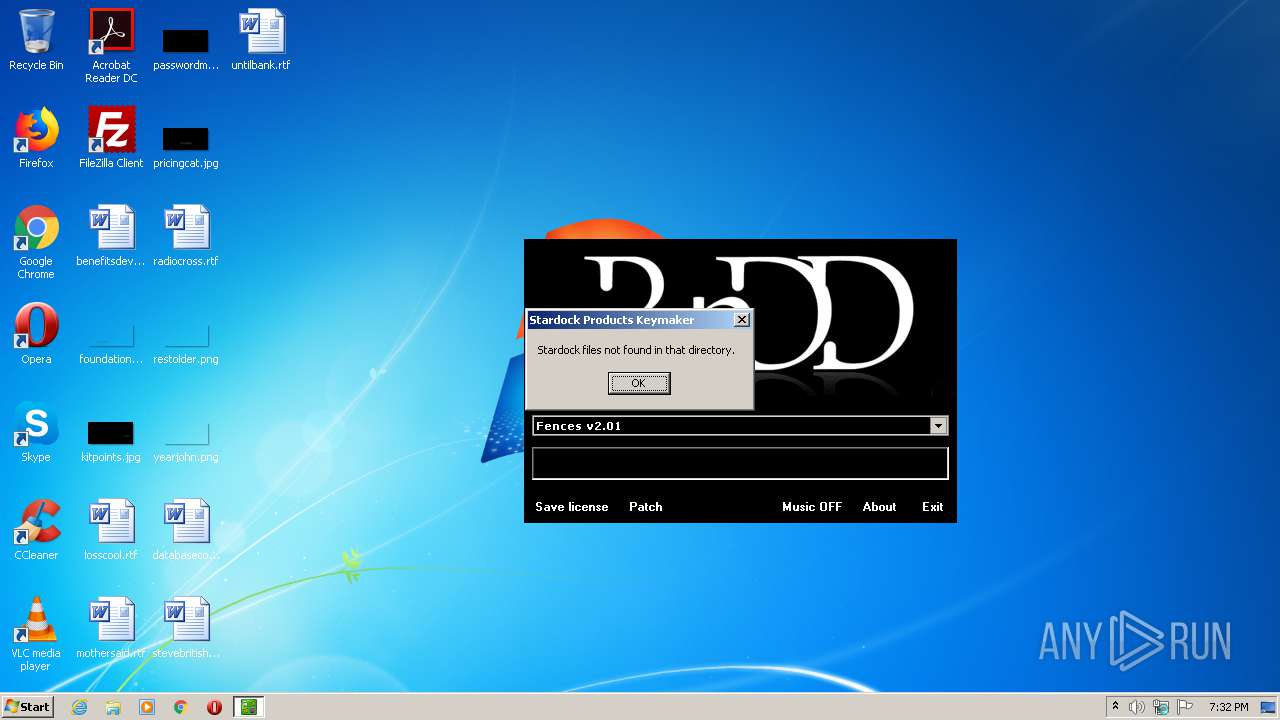1280x720 pixels.
Task: Open the Action Center flag icon
Action: (x=1185, y=707)
